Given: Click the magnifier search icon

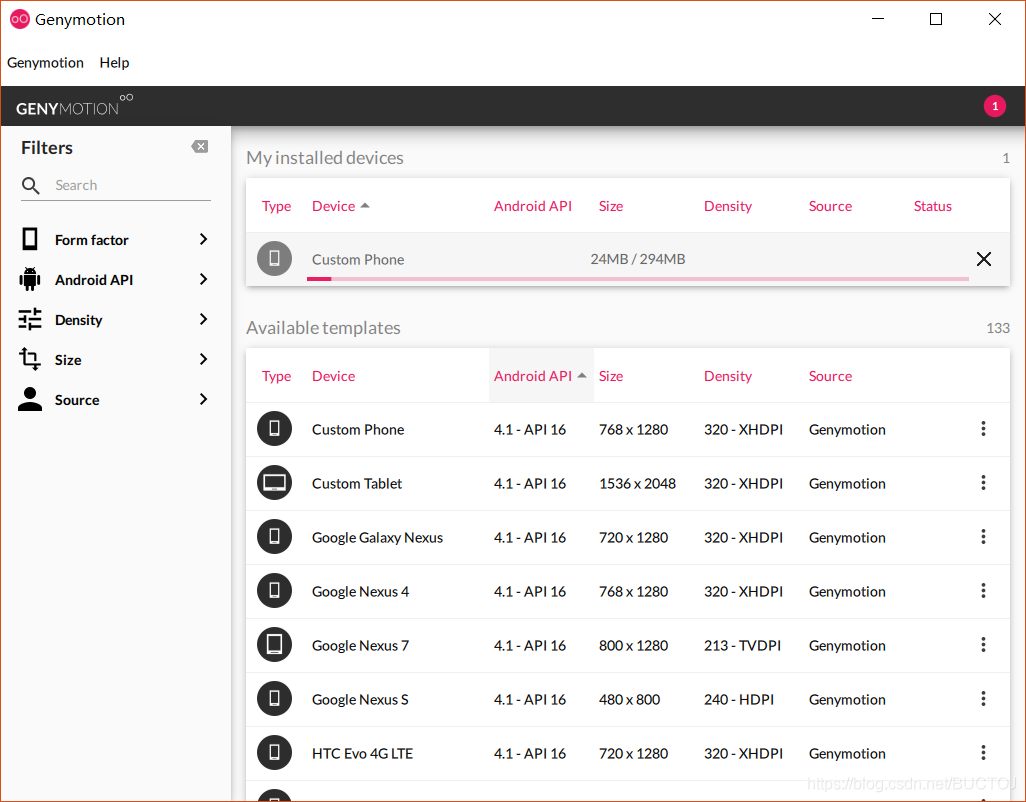Looking at the screenshot, I should [x=31, y=186].
